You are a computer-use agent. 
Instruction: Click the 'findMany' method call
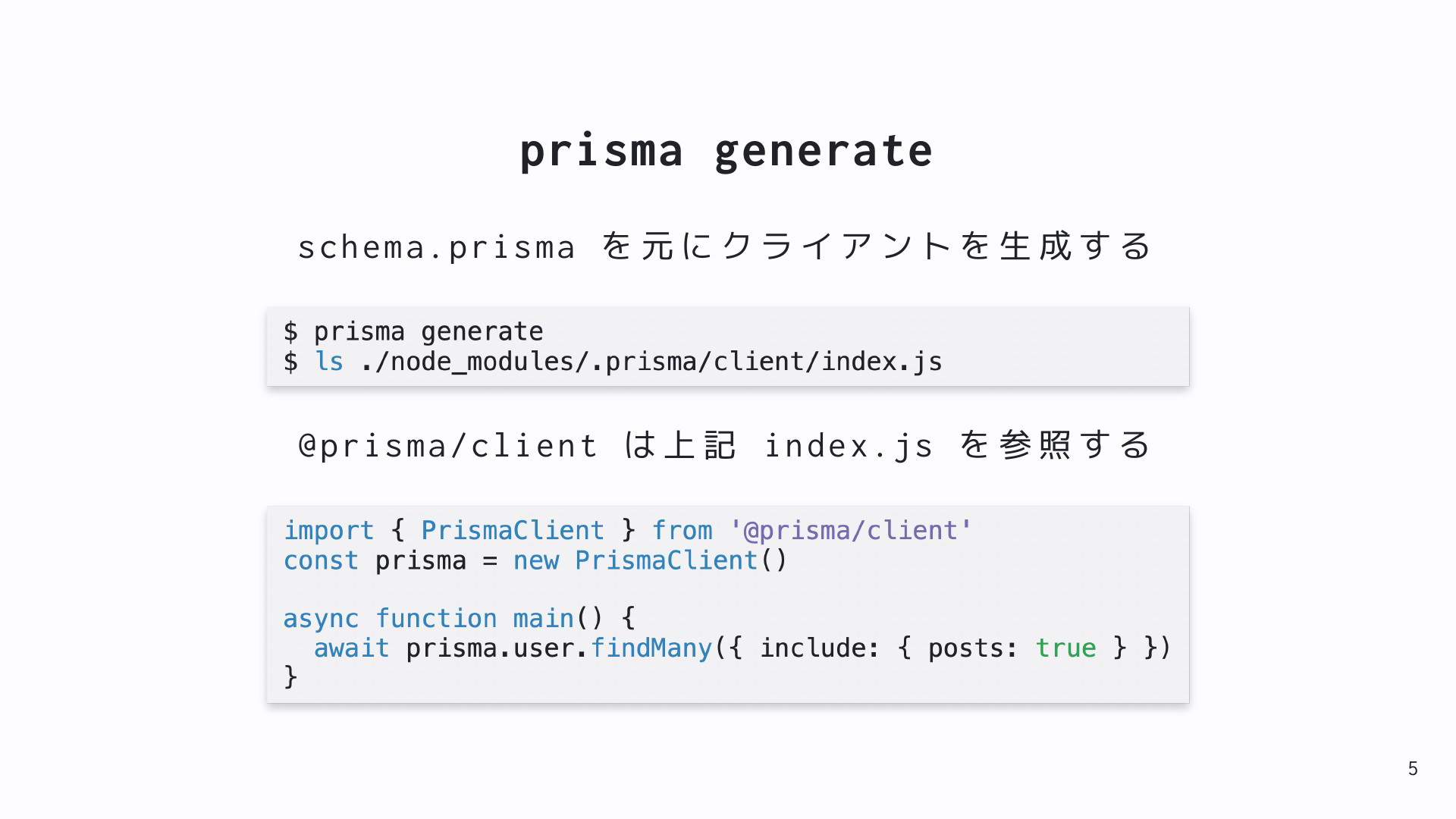[651, 648]
